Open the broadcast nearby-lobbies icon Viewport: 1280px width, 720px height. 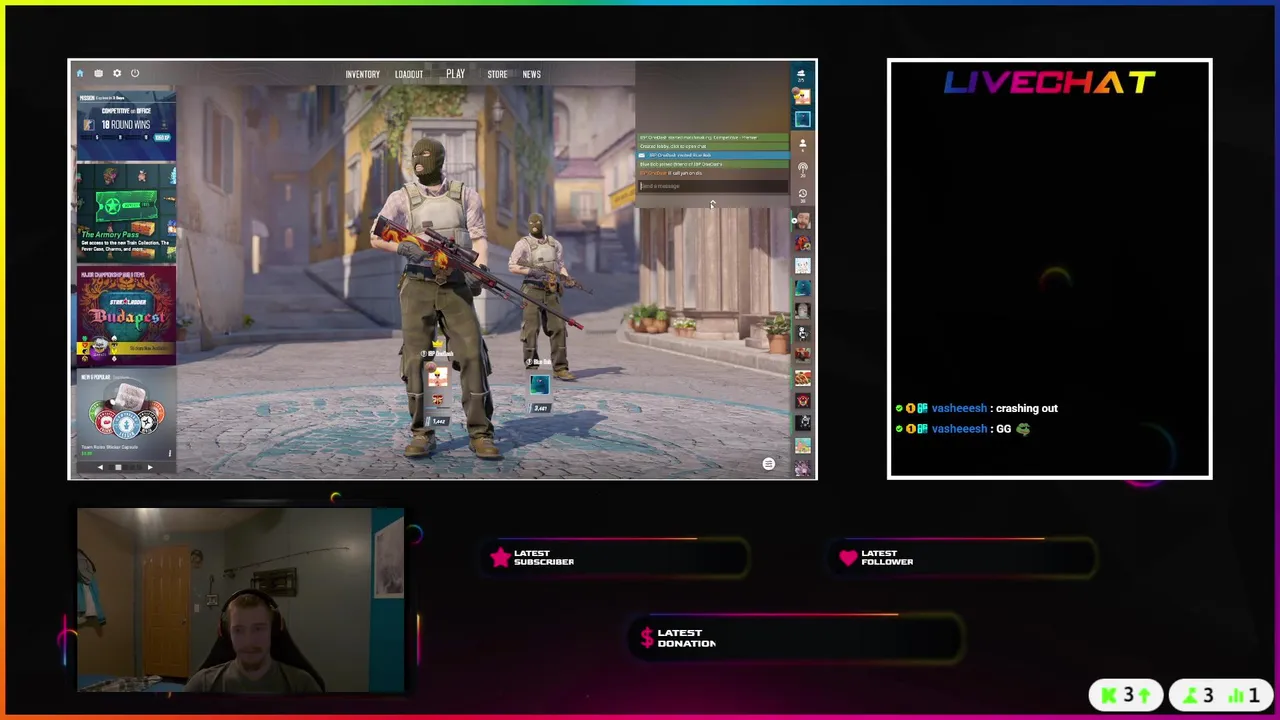[802, 168]
